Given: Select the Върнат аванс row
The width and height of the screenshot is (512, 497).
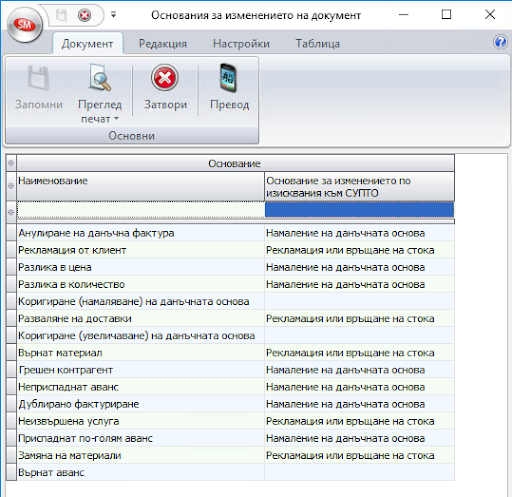Looking at the screenshot, I should (x=230, y=472).
